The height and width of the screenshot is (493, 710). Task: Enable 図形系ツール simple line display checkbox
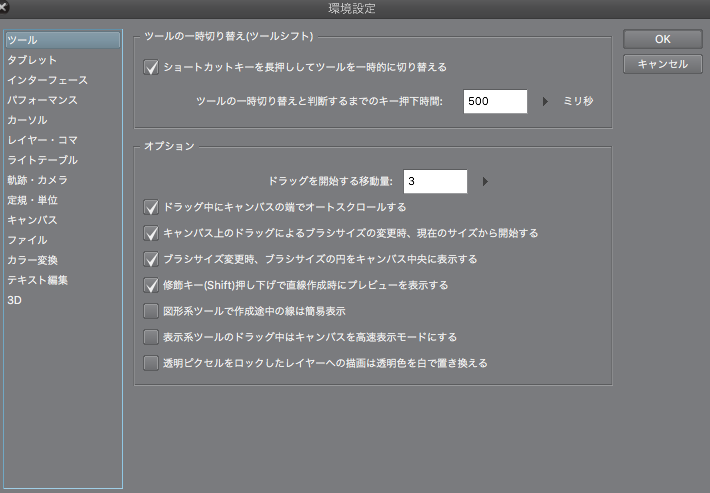coord(152,312)
